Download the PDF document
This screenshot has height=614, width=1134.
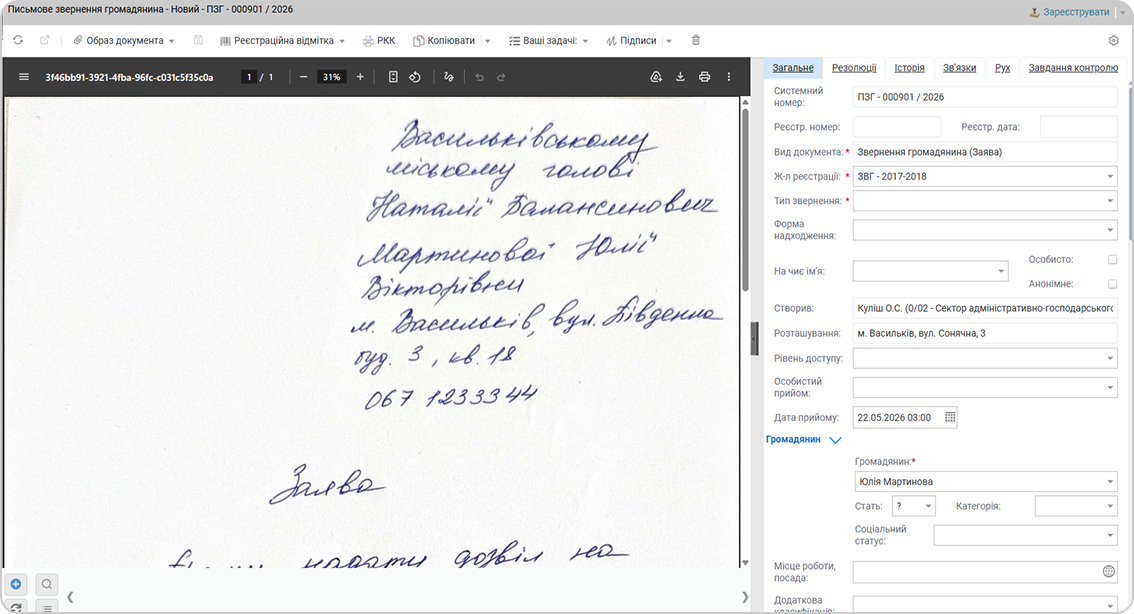tap(680, 77)
